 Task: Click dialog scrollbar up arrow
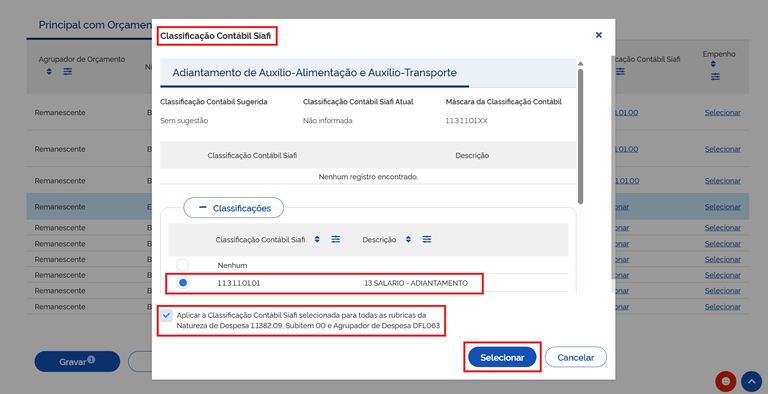click(x=580, y=64)
